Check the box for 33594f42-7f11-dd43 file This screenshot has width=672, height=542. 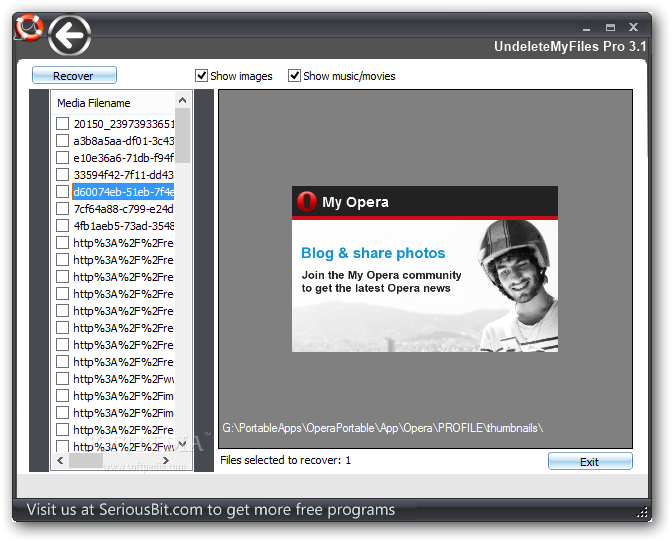[63, 175]
